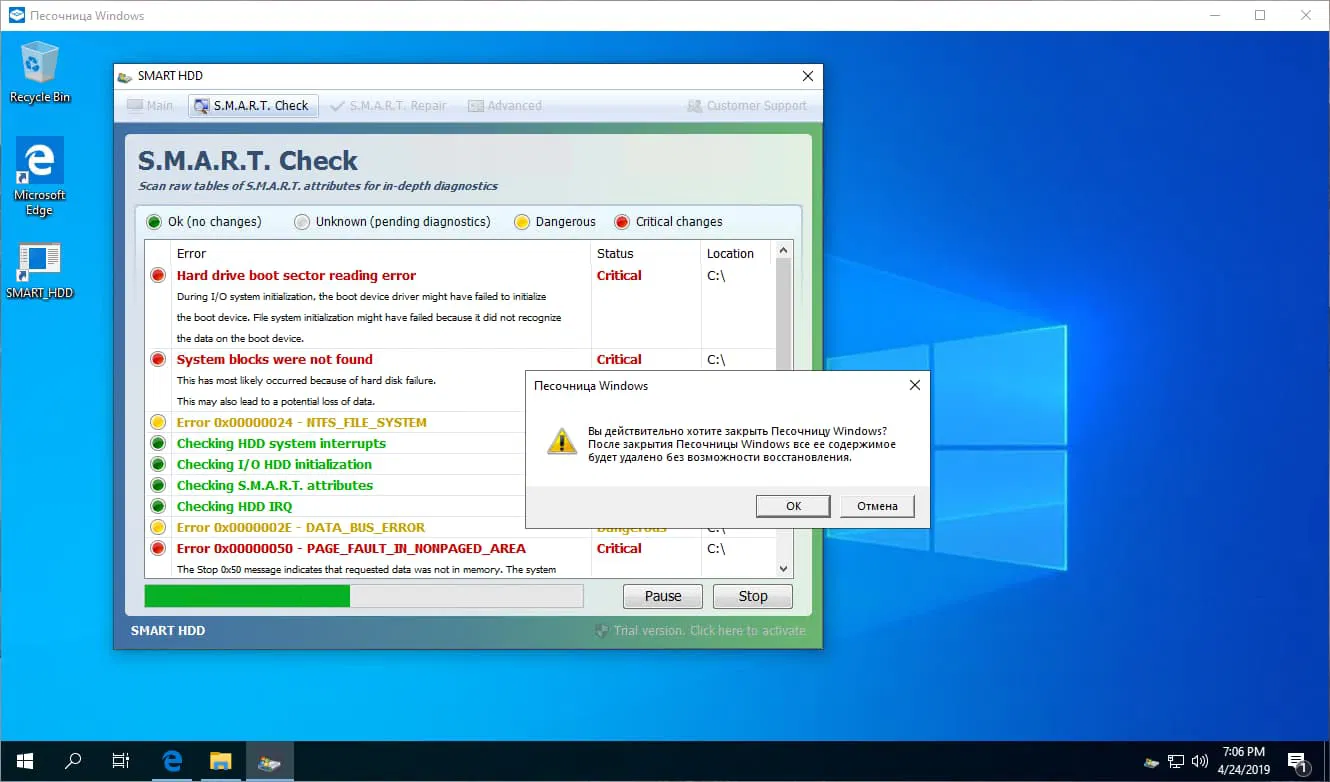Click the scrollbar down arrow in error list
This screenshot has height=782, width=1330.
point(783,568)
